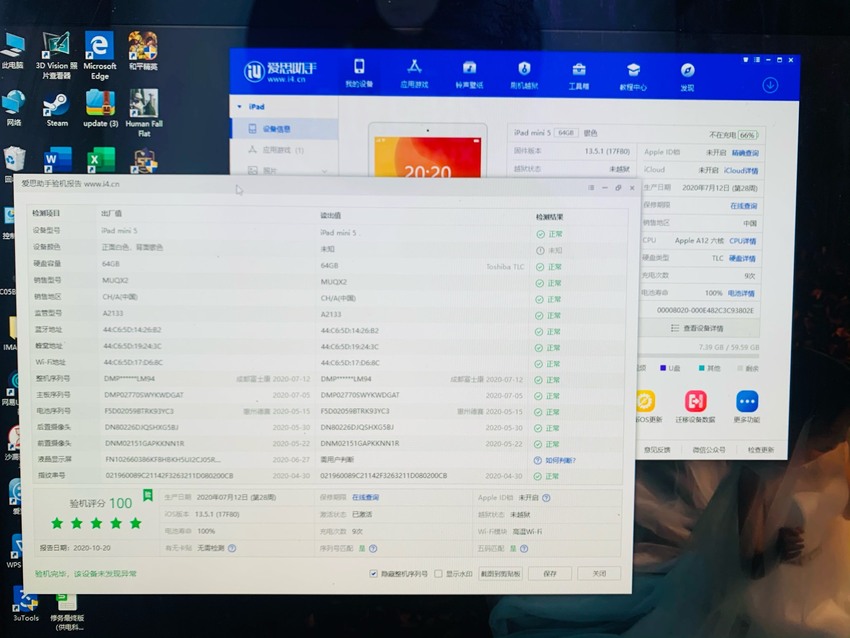Open the CPU详情 link
Viewport: 850px width, 638px height.
[x=742, y=241]
